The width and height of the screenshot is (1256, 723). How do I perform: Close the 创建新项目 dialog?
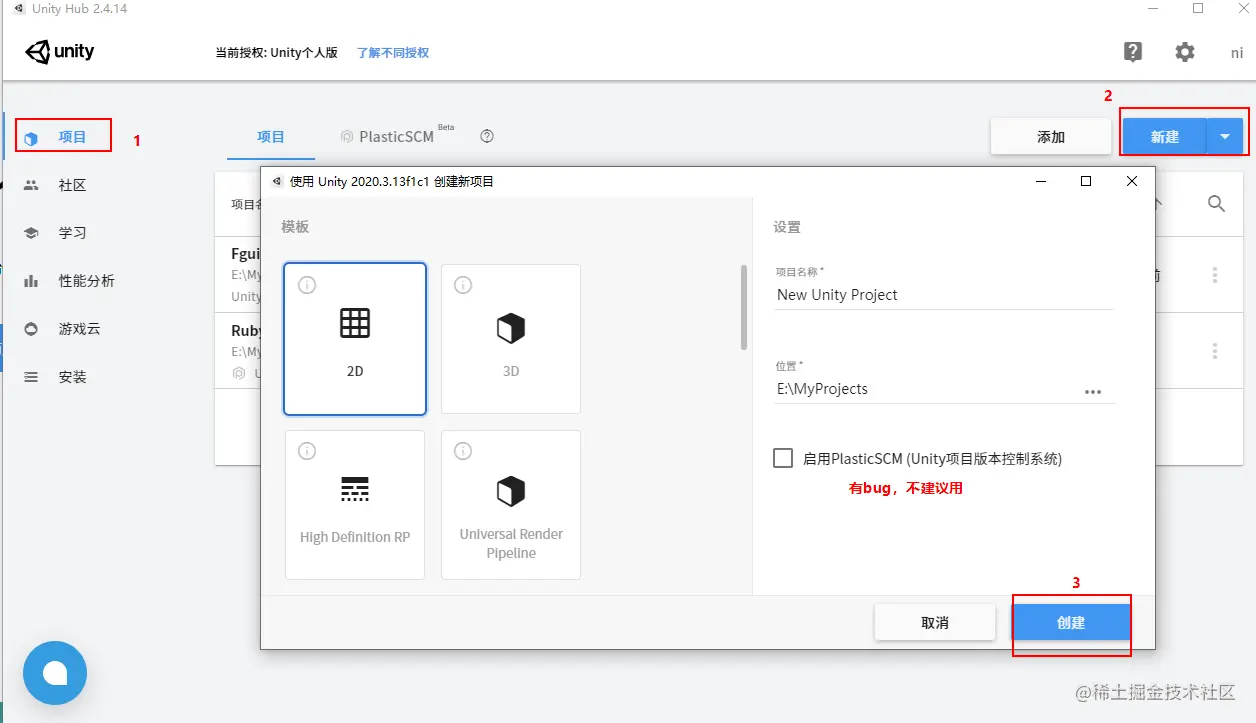pyautogui.click(x=1132, y=181)
